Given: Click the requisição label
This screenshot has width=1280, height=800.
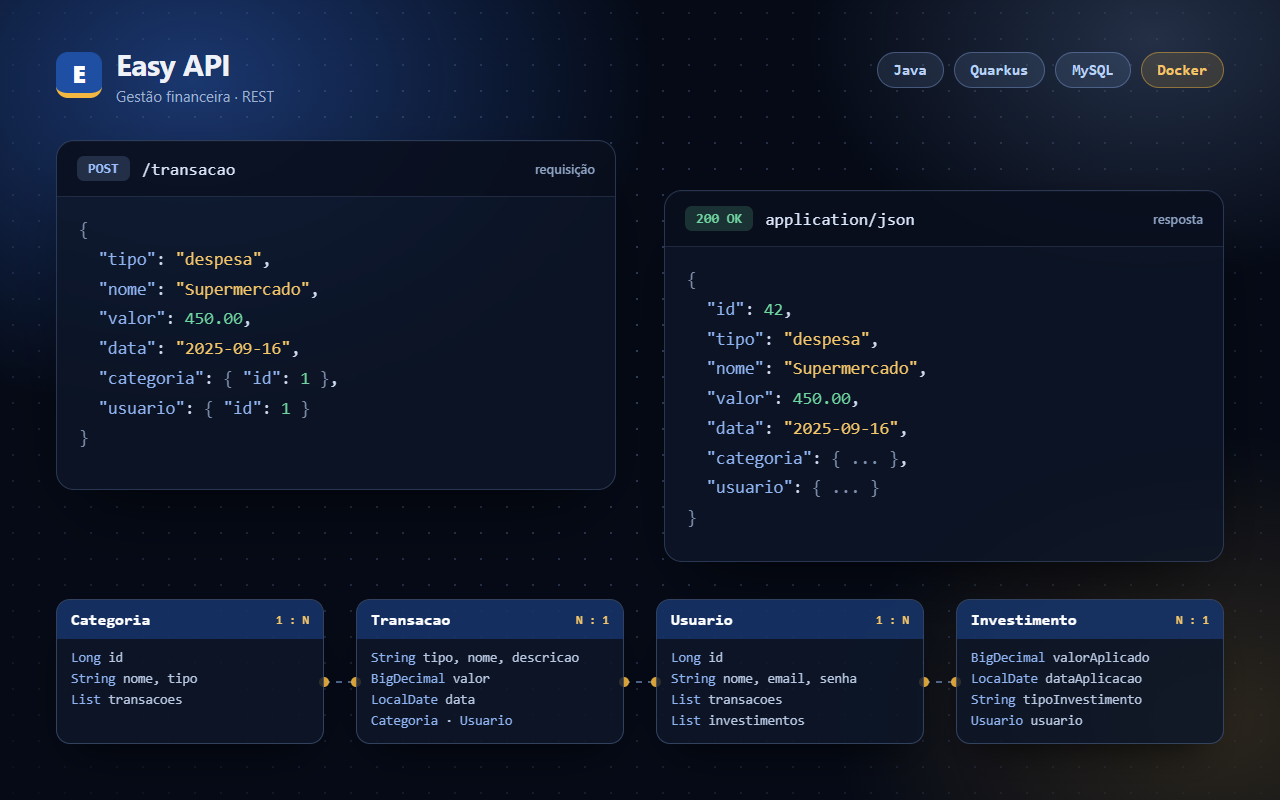Looking at the screenshot, I should point(565,169).
